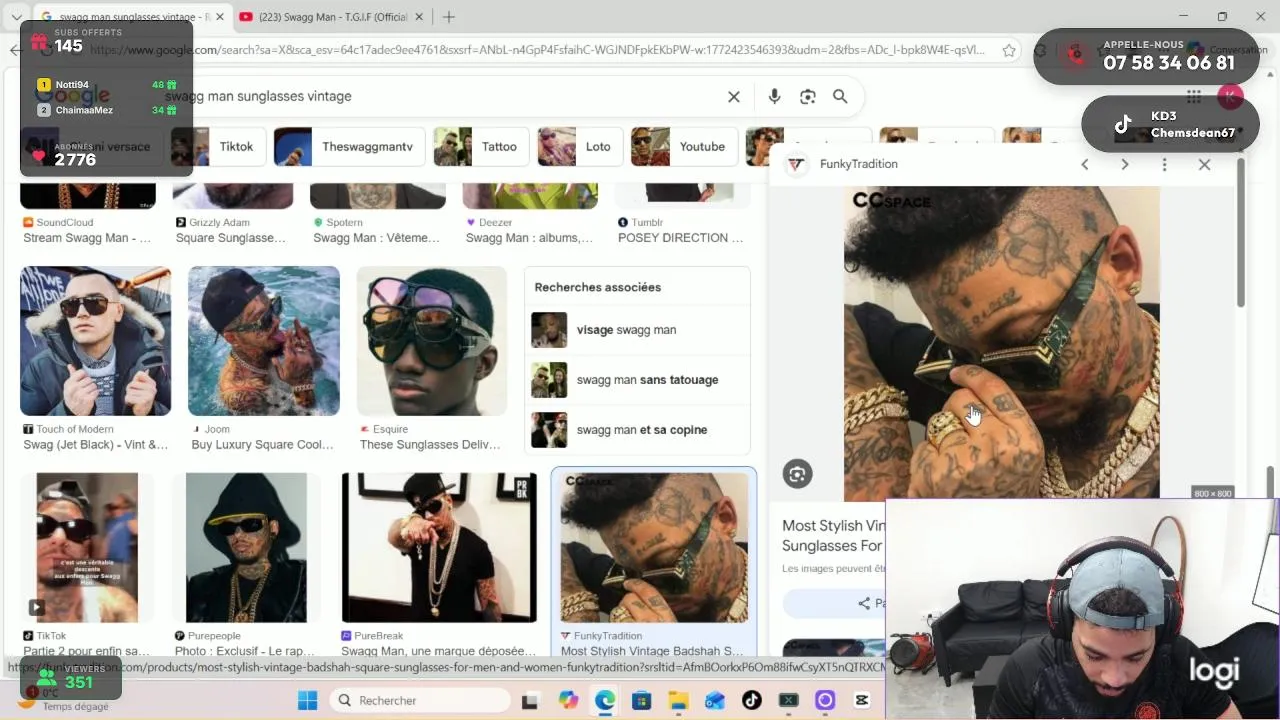This screenshot has height=720, width=1280.
Task: Go to next image in preview panel
Action: (x=1125, y=164)
